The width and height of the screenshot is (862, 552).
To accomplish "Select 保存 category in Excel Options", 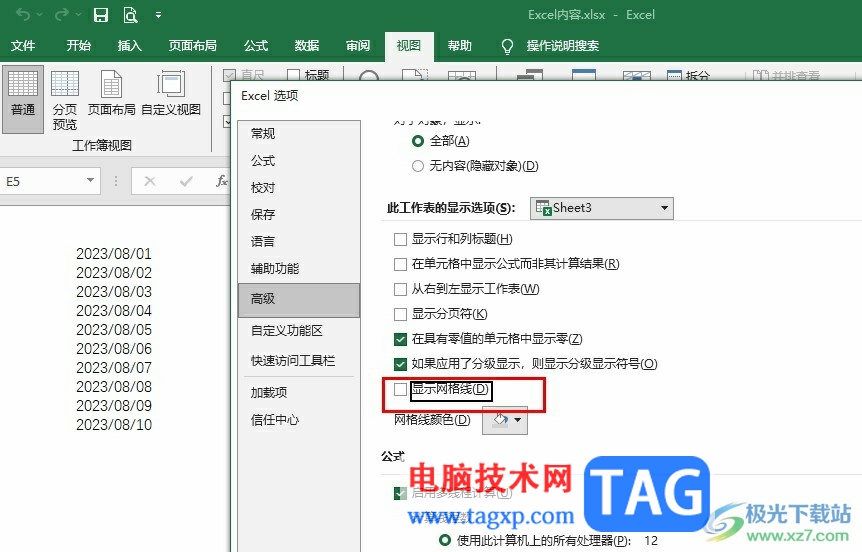I will (299, 214).
